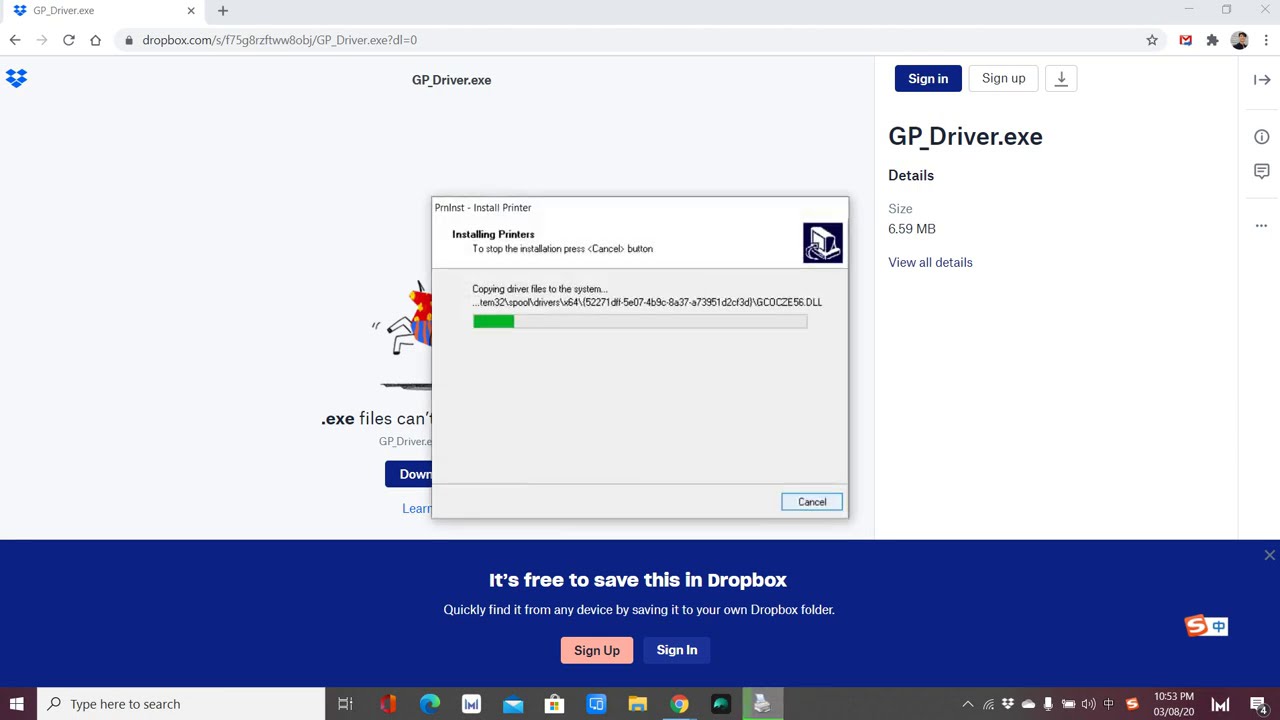Open Microsoft Store from the taskbar
Viewport: 1280px width, 720px height.
pos(554,704)
